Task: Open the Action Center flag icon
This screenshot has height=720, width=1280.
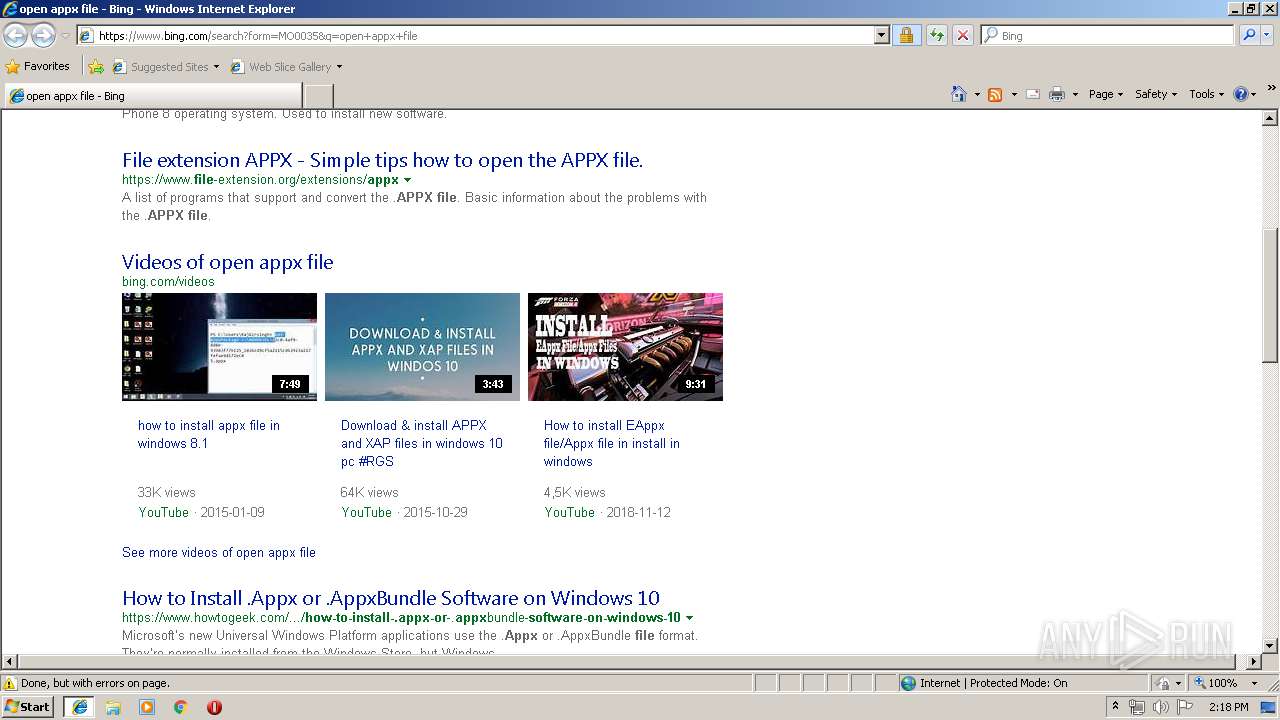Action: 1184,707
